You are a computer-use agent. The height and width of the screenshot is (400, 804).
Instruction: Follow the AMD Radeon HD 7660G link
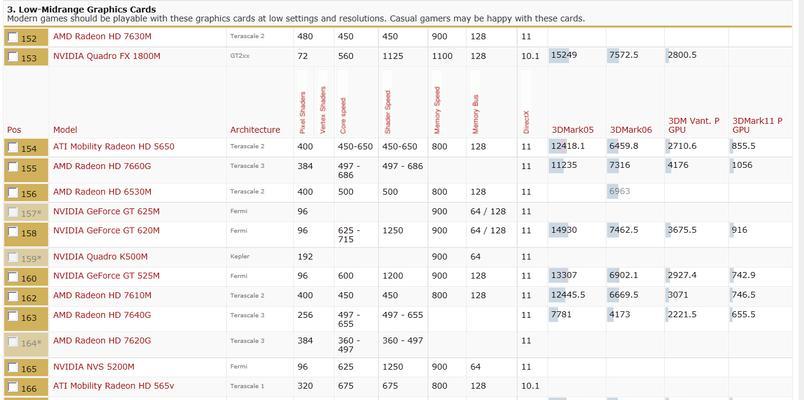pyautogui.click(x=102, y=166)
